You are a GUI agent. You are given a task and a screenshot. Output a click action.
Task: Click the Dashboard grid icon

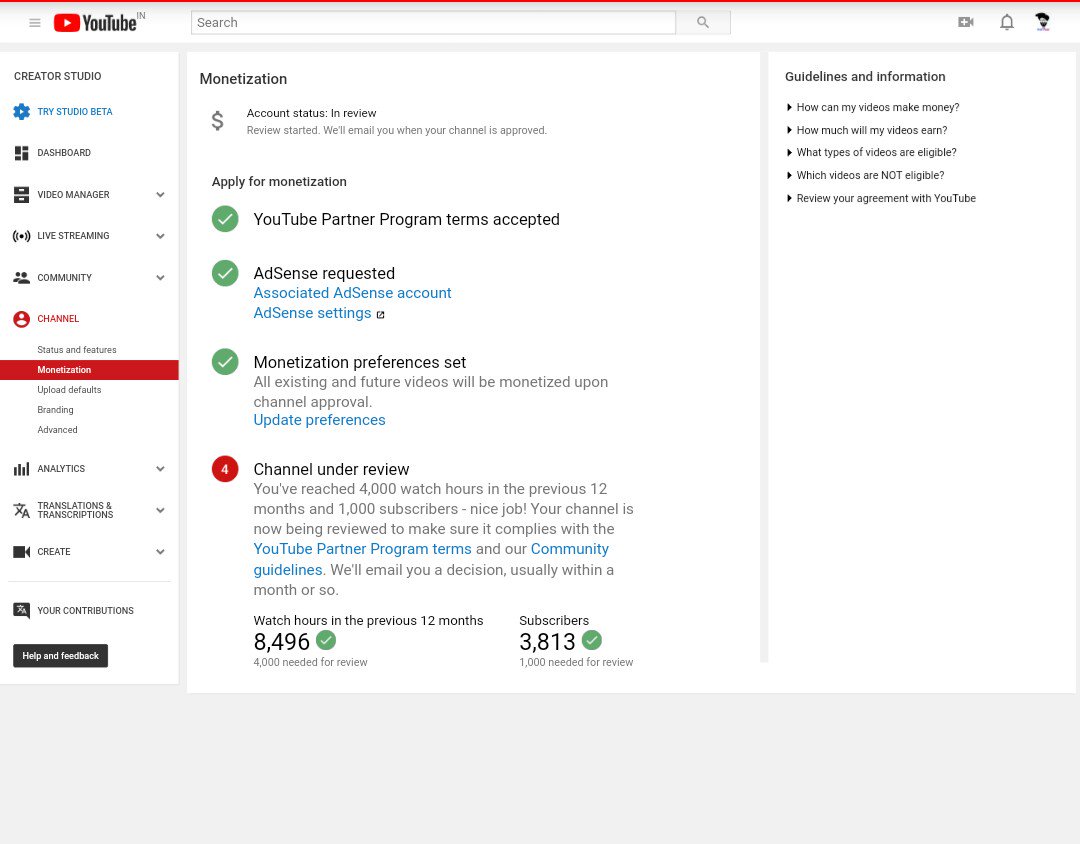point(21,153)
